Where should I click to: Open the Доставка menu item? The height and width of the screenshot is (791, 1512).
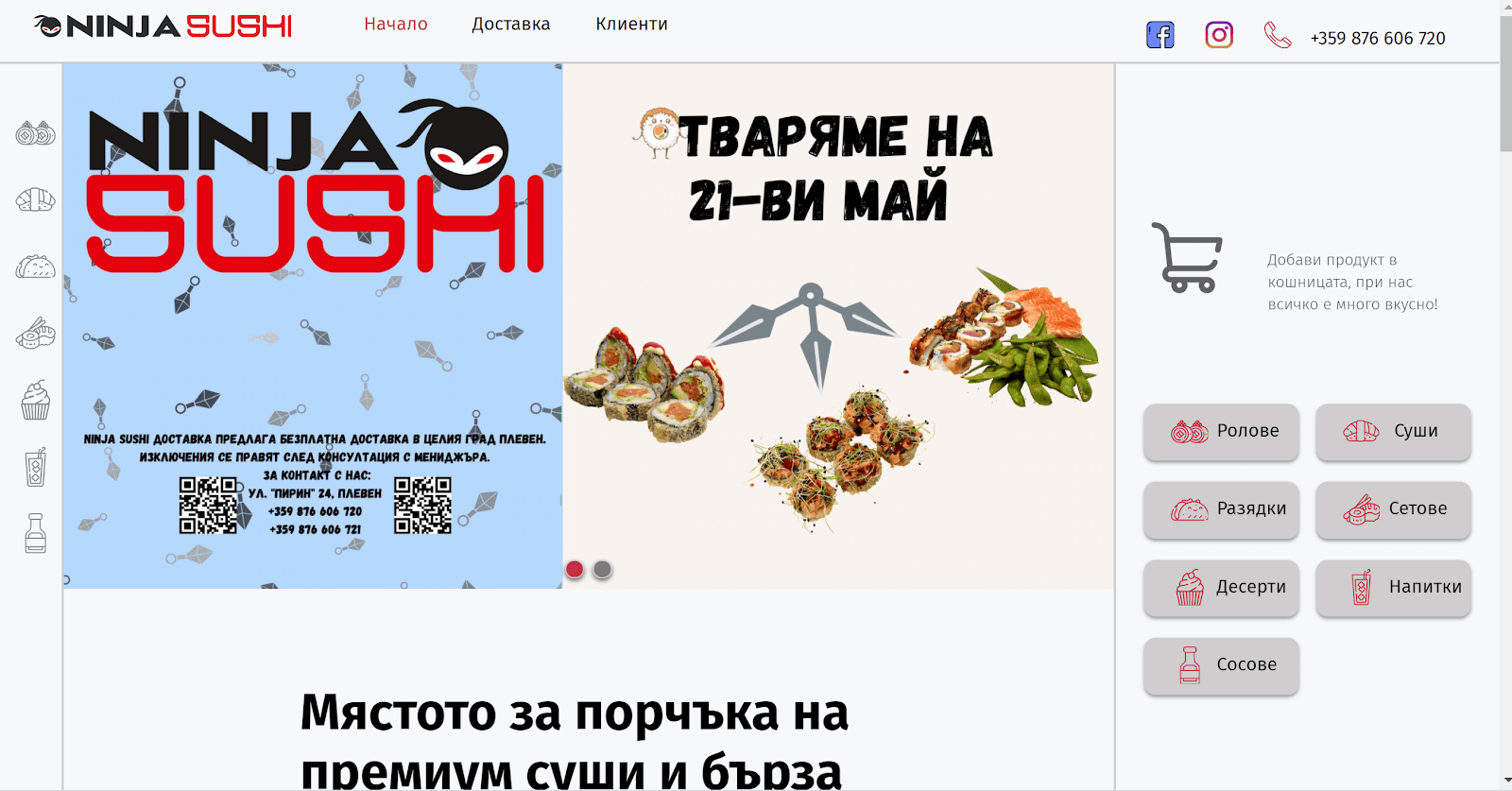point(511,24)
